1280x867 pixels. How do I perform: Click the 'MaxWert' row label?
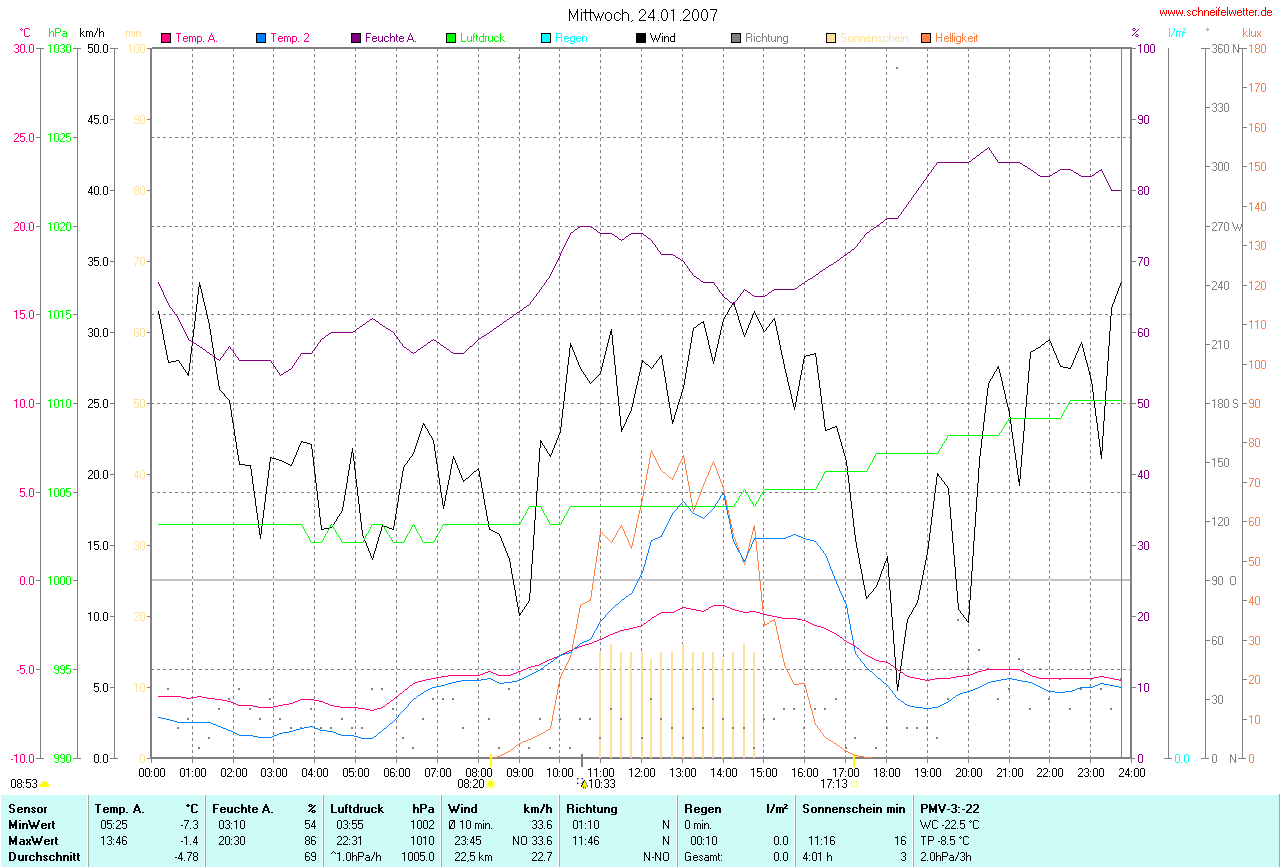(31, 841)
